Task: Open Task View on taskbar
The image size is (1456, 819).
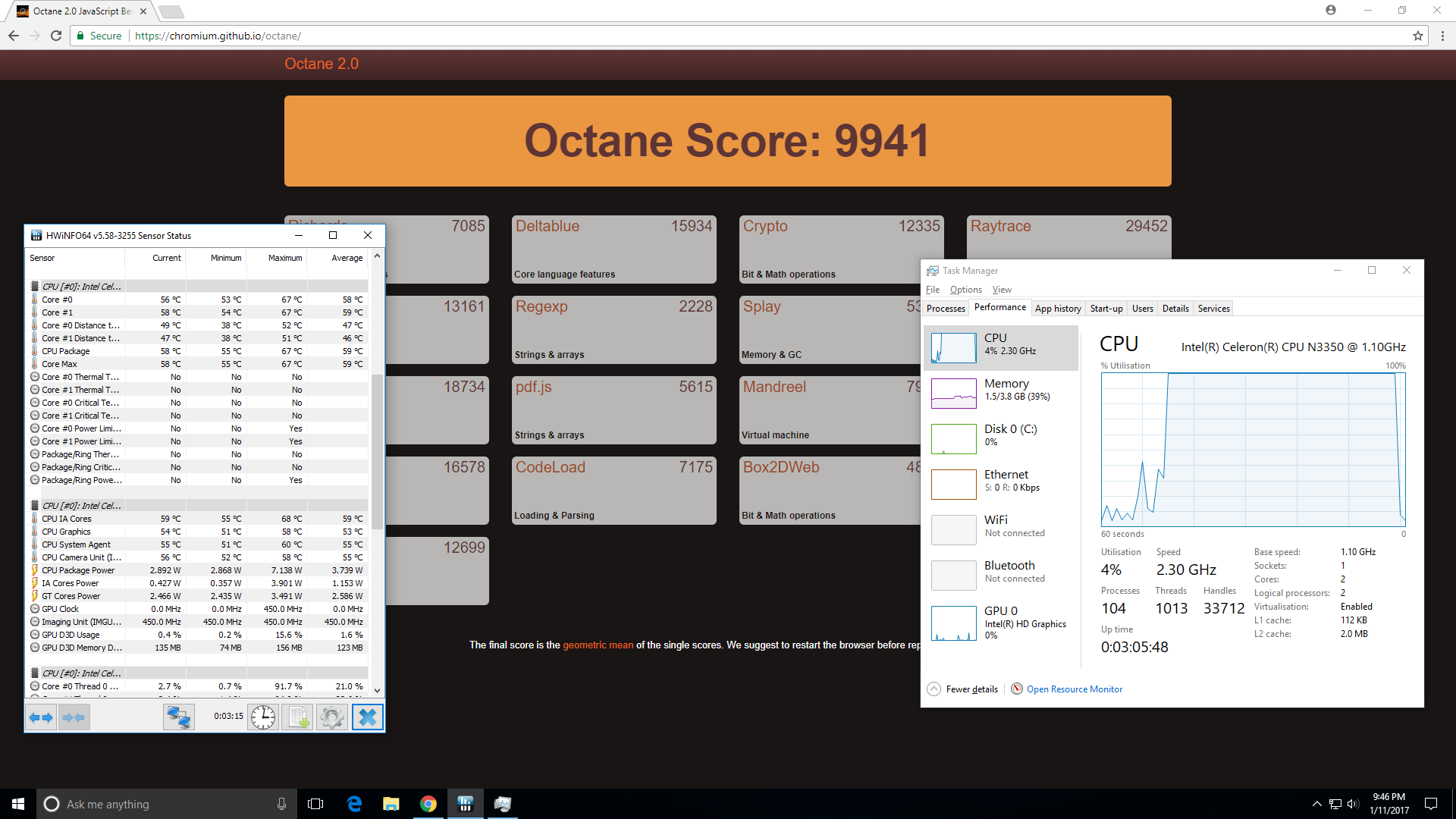Action: [x=315, y=804]
